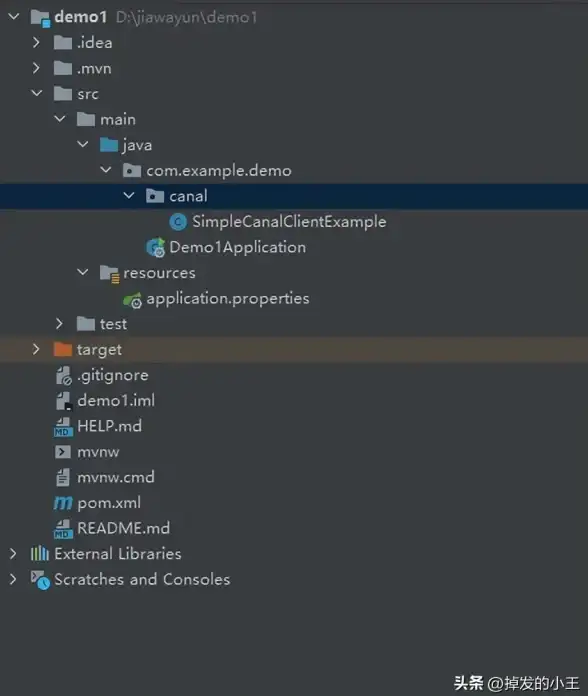Click the .gitignore file icon

click(63, 376)
